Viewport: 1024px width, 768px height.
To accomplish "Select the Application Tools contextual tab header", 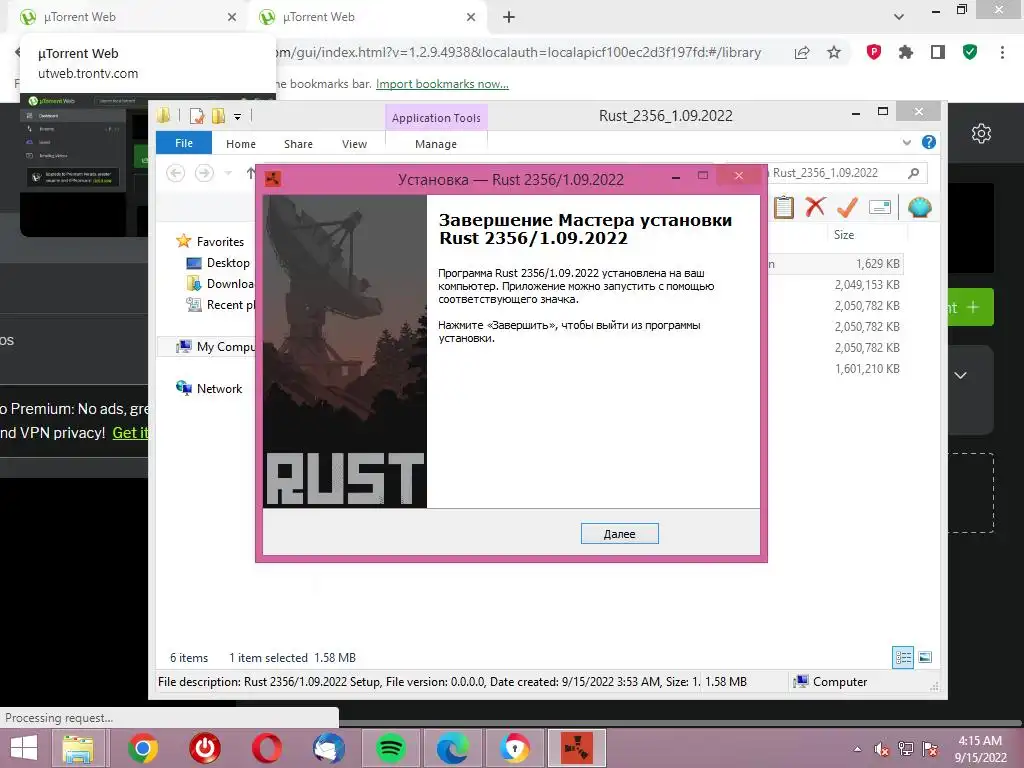I will tap(436, 118).
